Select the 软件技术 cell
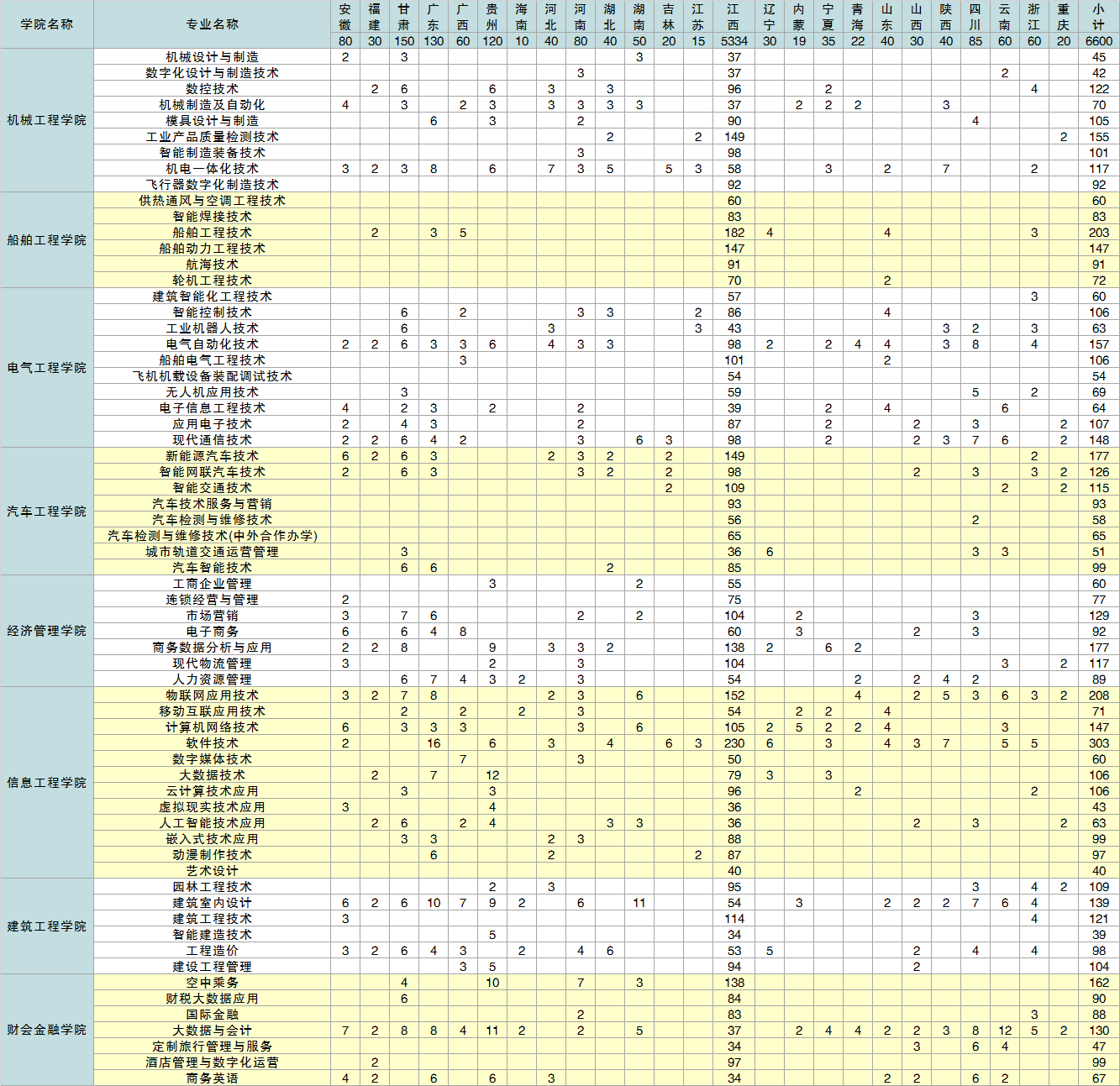The height and width of the screenshot is (1086, 1120). coord(213,743)
